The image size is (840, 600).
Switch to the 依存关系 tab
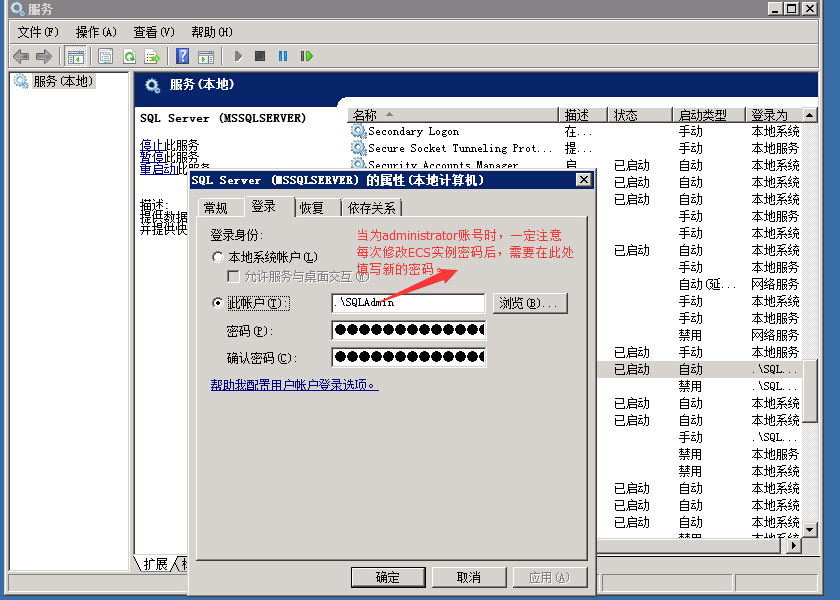click(371, 208)
